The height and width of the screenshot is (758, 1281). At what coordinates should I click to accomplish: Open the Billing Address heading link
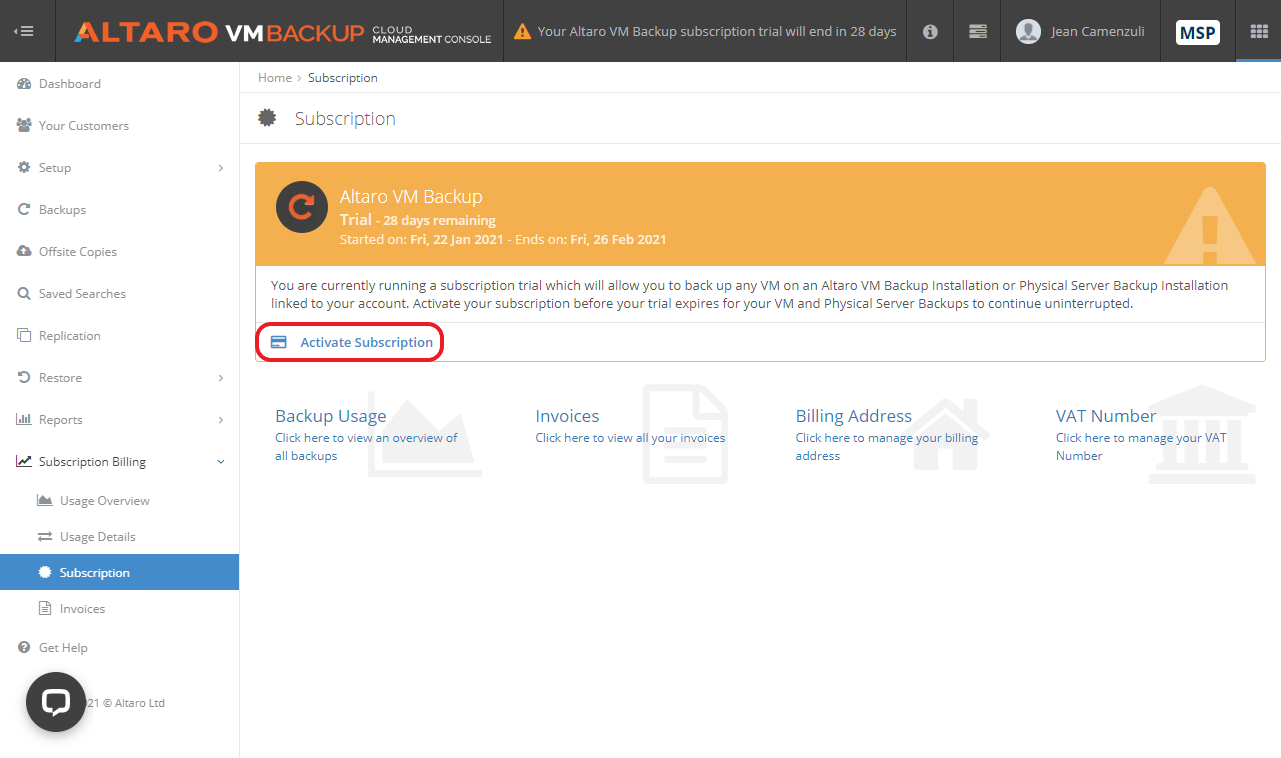[x=854, y=416]
